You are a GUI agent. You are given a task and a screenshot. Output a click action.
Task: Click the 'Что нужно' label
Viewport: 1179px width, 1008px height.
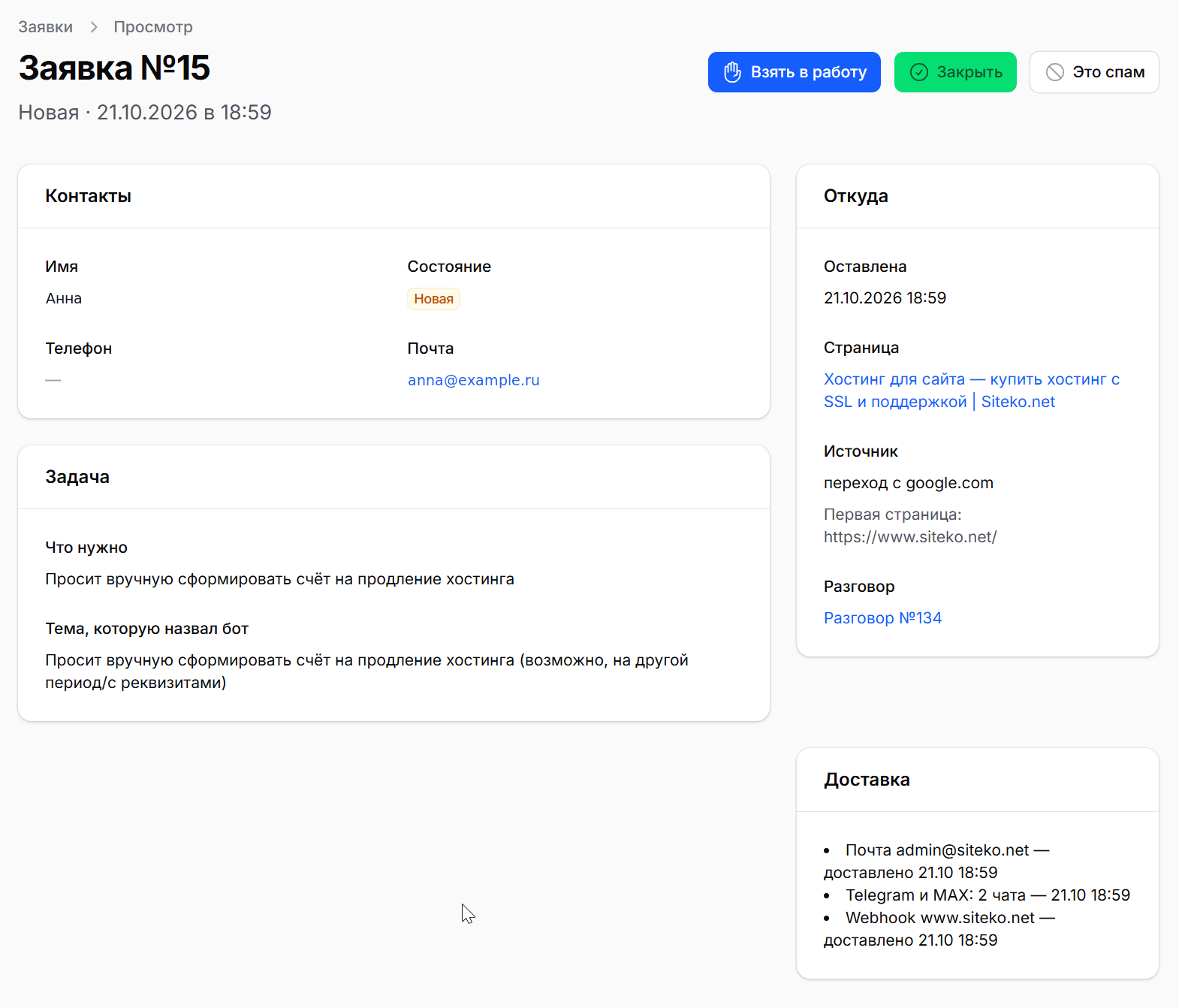[x=86, y=548]
